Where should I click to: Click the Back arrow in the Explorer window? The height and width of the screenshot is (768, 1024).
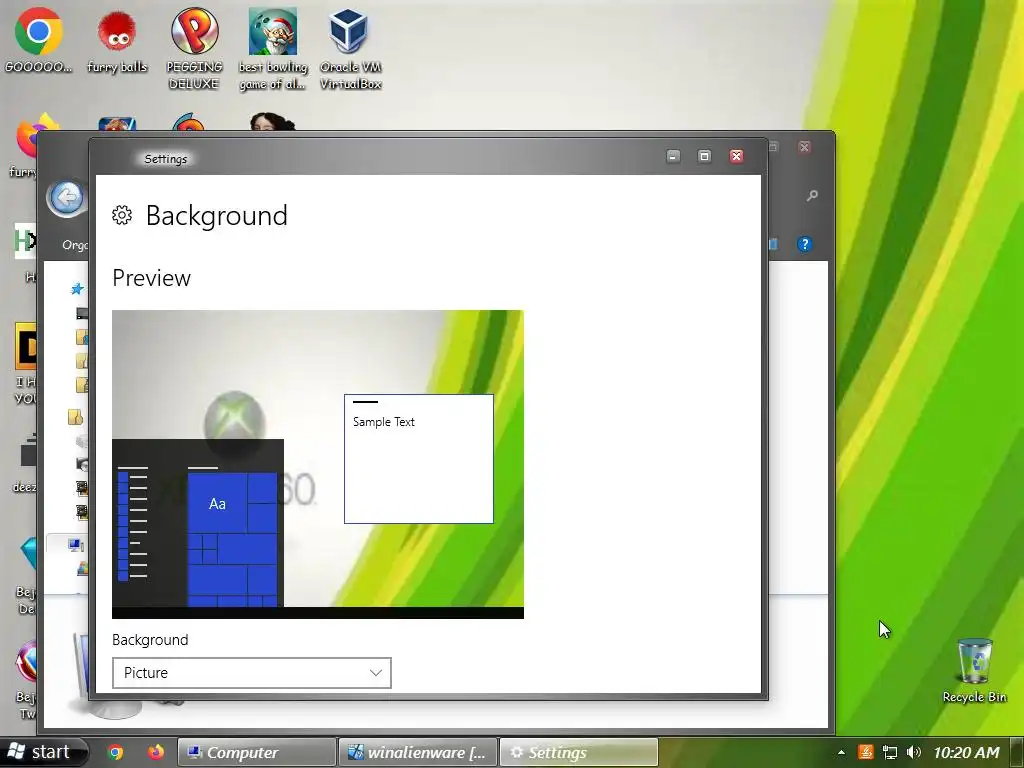coord(67,197)
